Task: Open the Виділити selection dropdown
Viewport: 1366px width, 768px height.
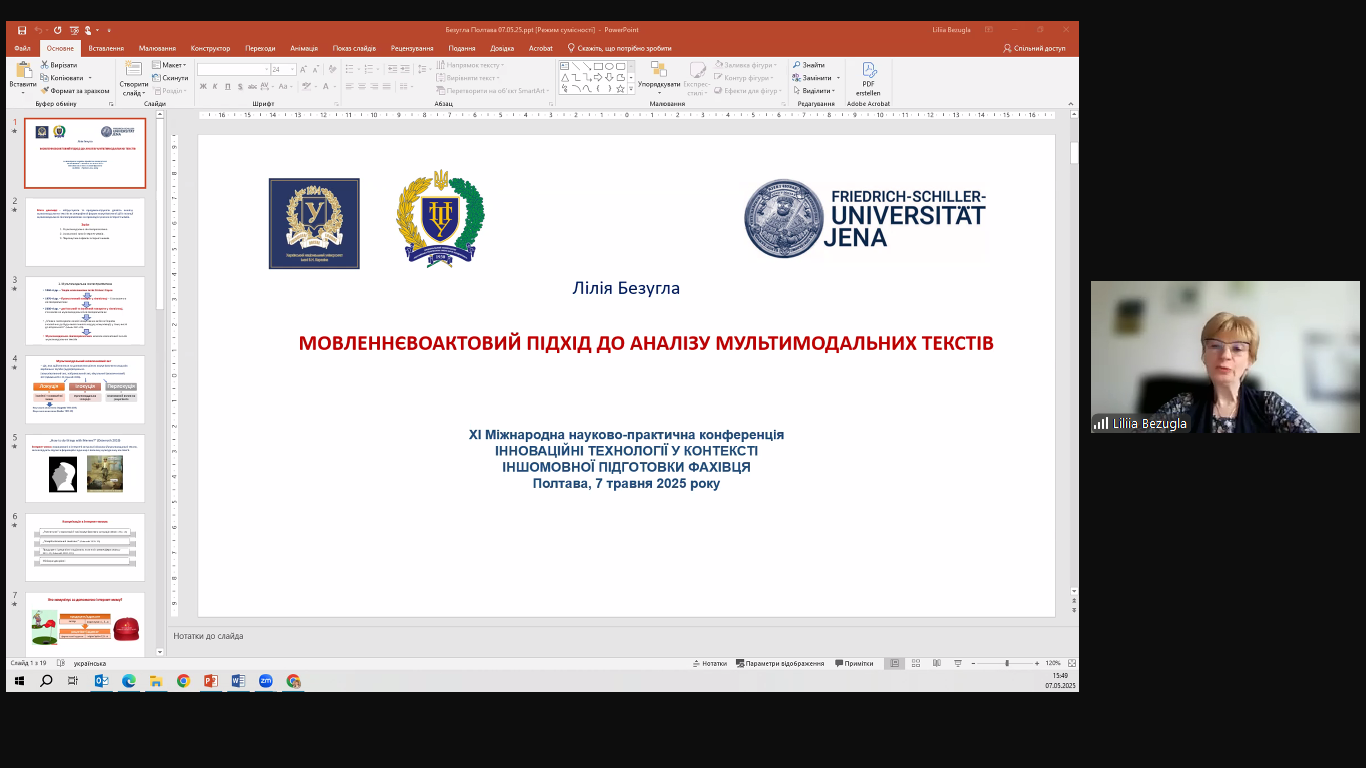Action: [816, 91]
